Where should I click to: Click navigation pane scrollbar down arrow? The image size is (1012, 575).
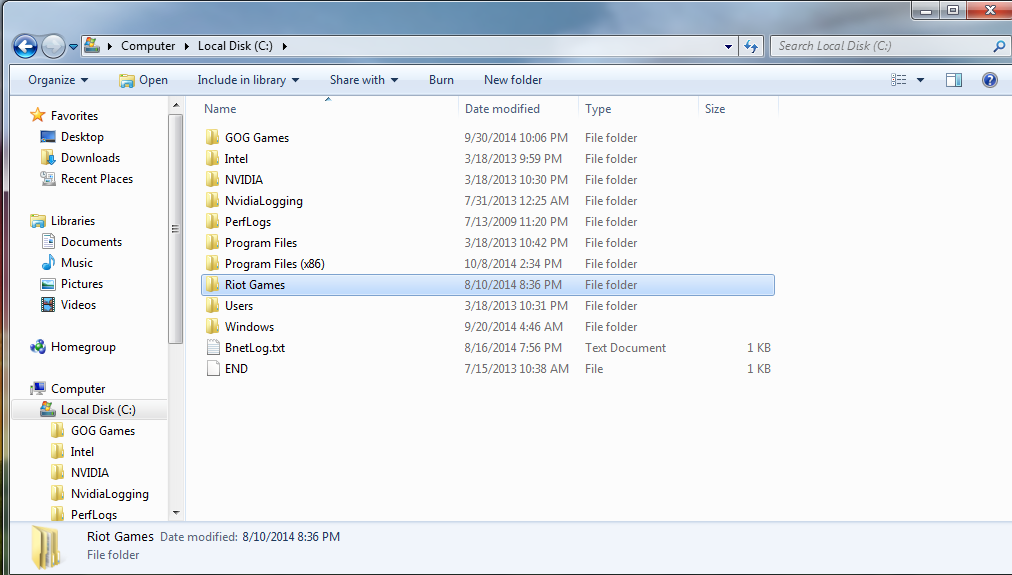coord(176,513)
